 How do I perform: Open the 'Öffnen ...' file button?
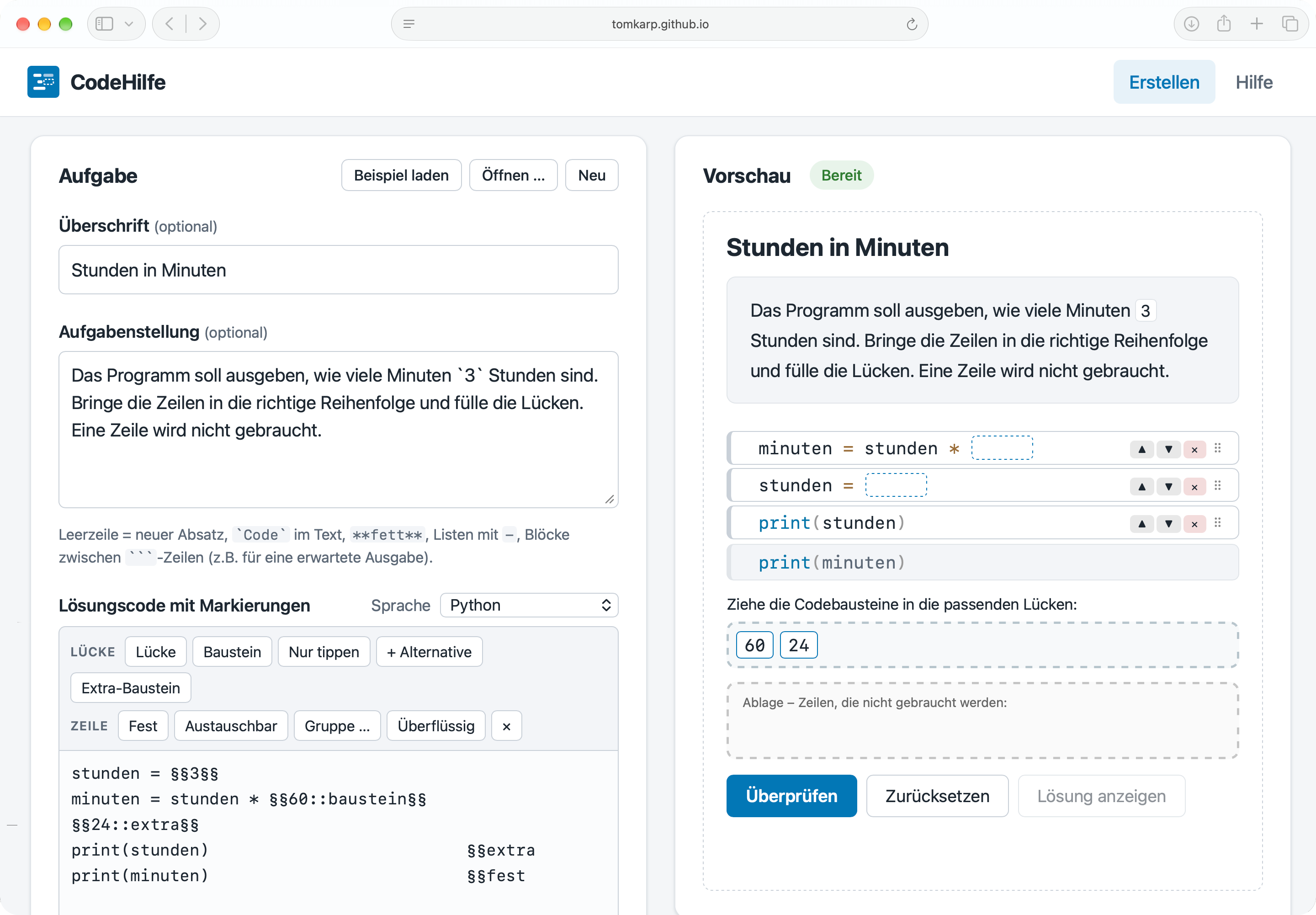[513, 175]
